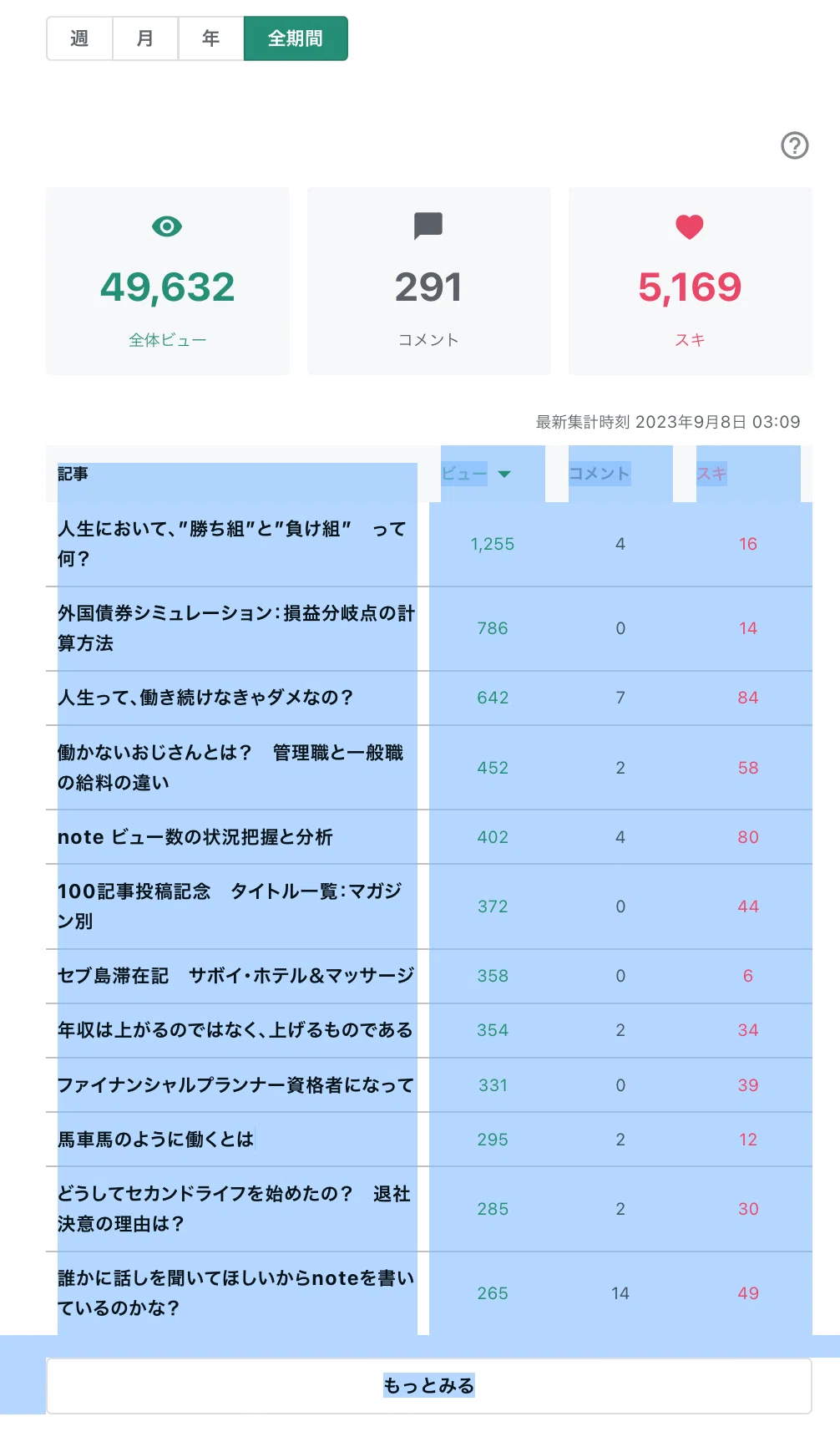
Task: Switch to the 週 period tab
Action: click(x=79, y=38)
